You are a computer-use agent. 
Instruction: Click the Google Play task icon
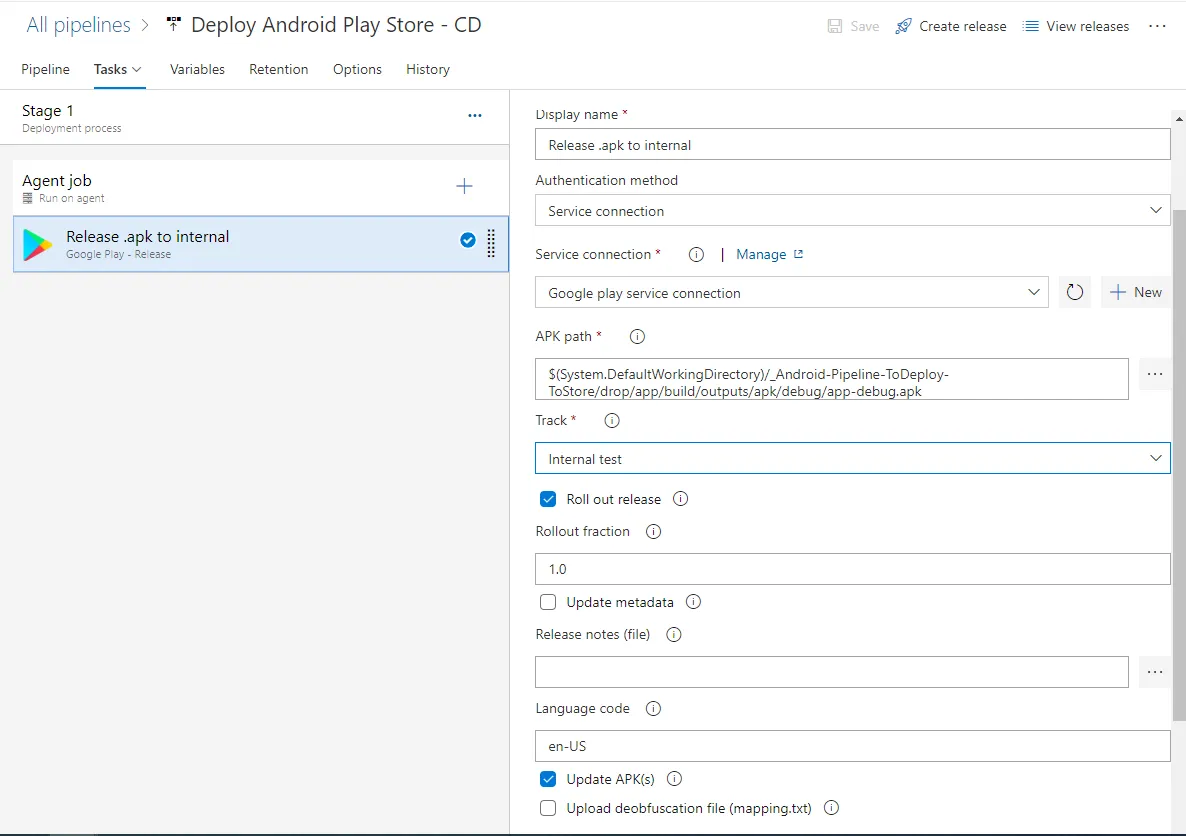click(x=38, y=244)
